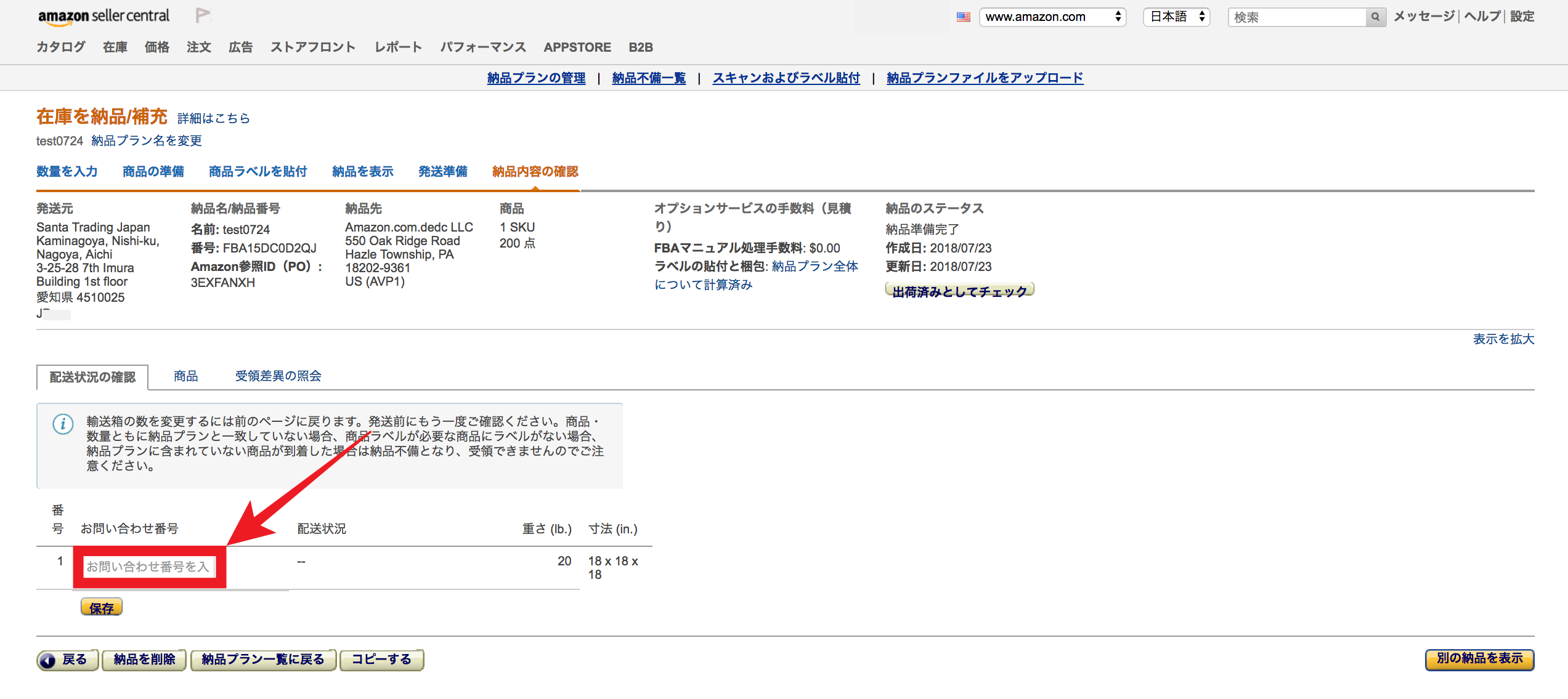Click 出荷済みとしてチェック button
The width and height of the screenshot is (1568, 699).
pos(959,291)
